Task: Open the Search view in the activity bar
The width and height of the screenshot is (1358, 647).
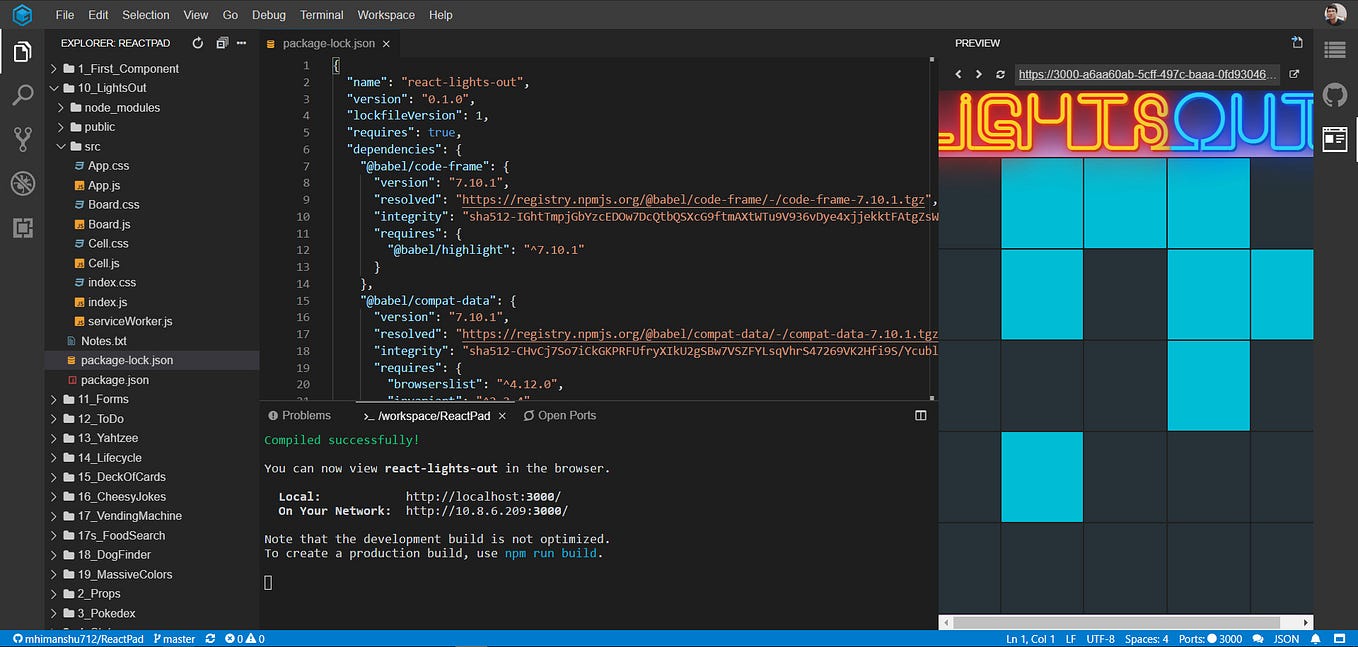Action: (22, 95)
